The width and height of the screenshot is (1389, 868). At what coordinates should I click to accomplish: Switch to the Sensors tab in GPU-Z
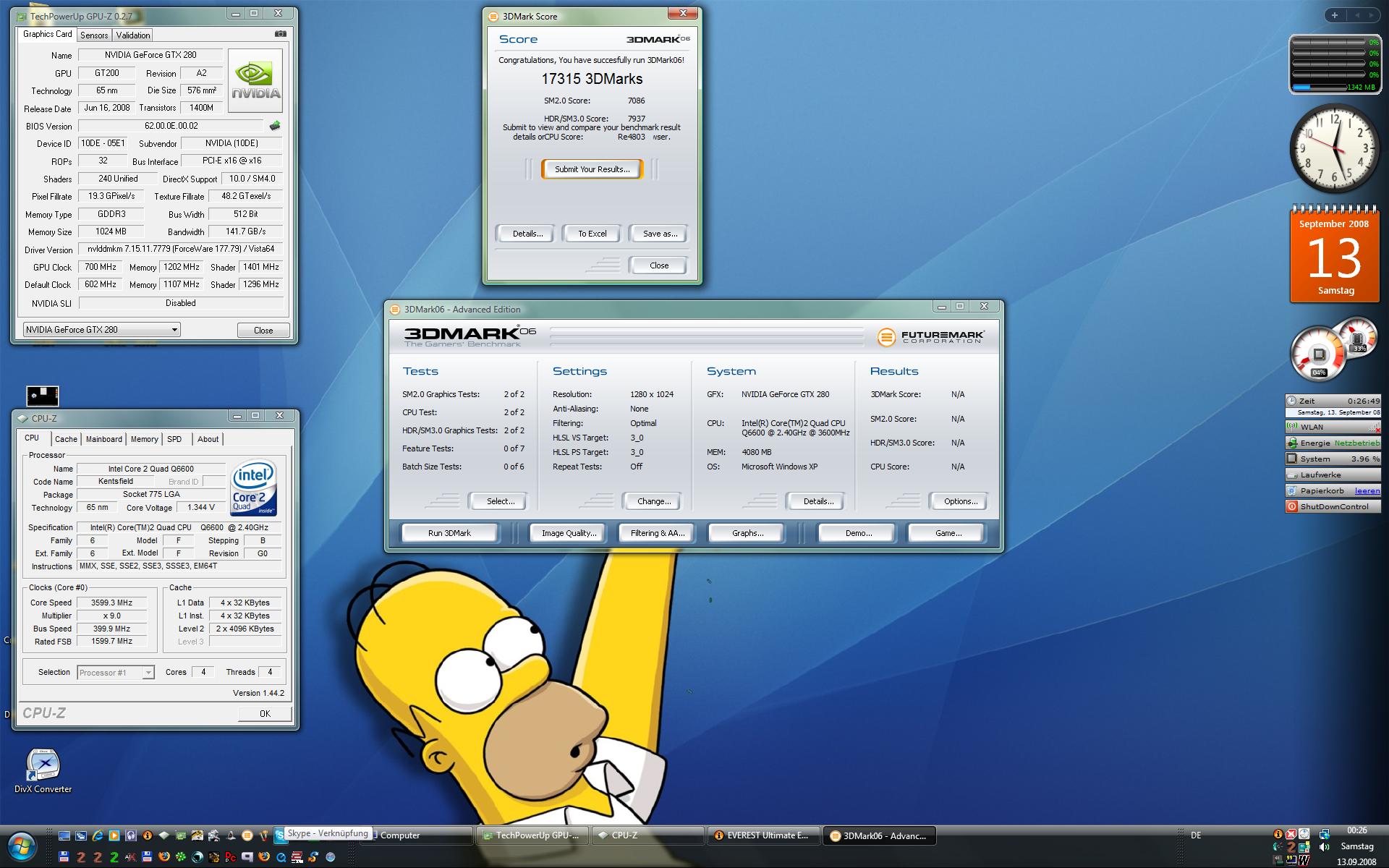click(x=94, y=35)
